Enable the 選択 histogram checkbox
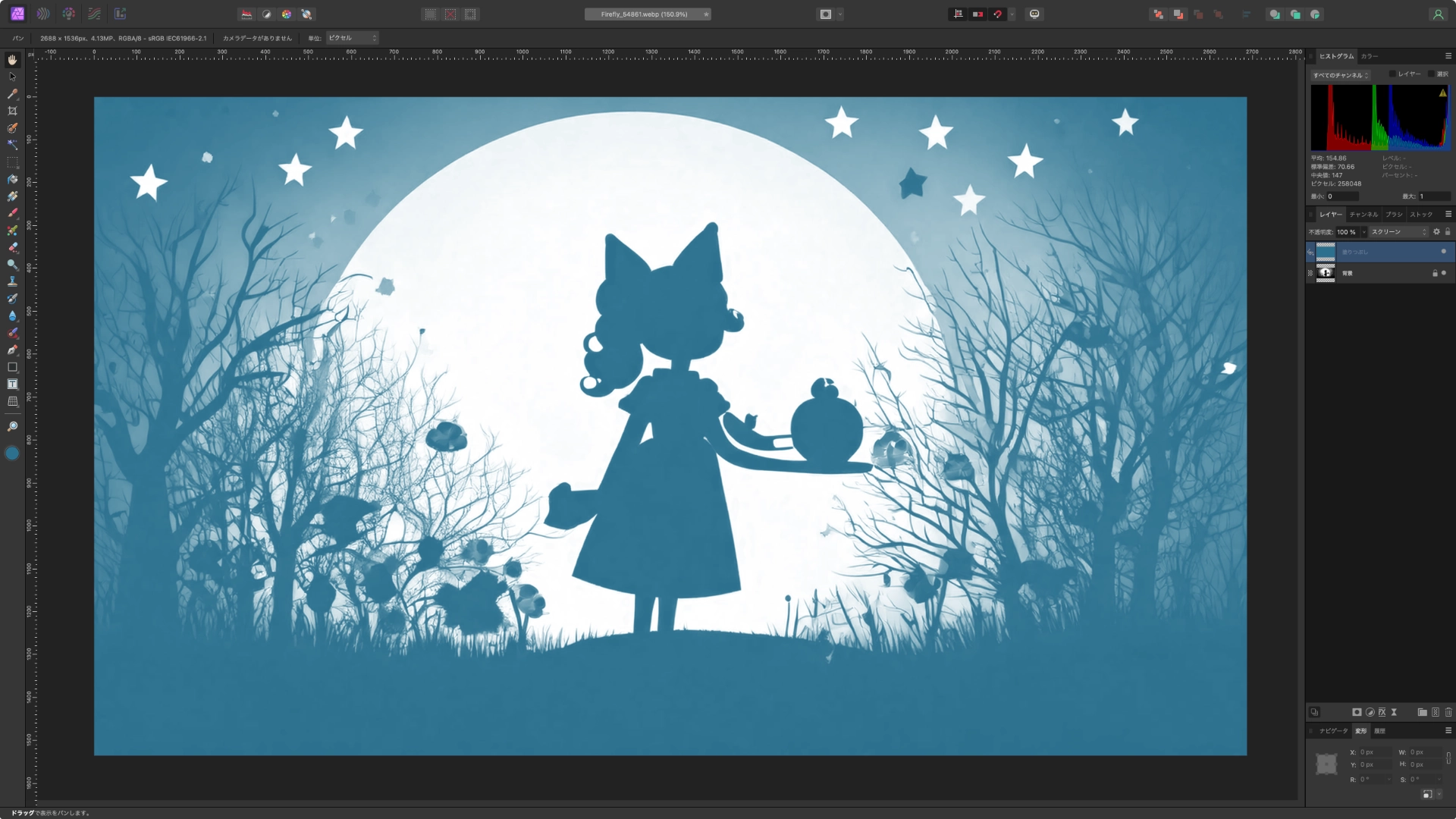The image size is (1456, 819). 1431,74
